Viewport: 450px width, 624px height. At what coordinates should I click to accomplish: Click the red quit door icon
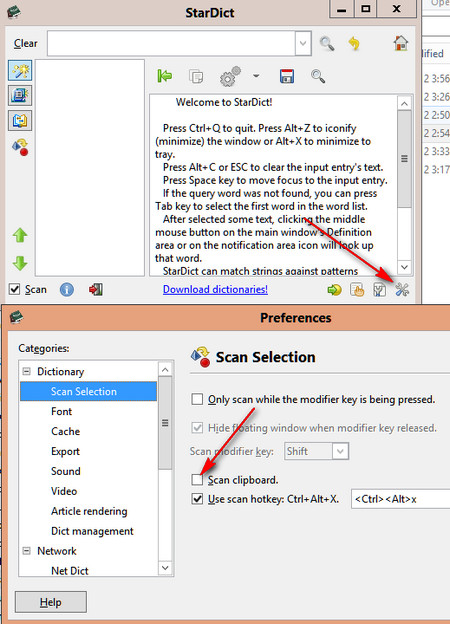(96, 289)
